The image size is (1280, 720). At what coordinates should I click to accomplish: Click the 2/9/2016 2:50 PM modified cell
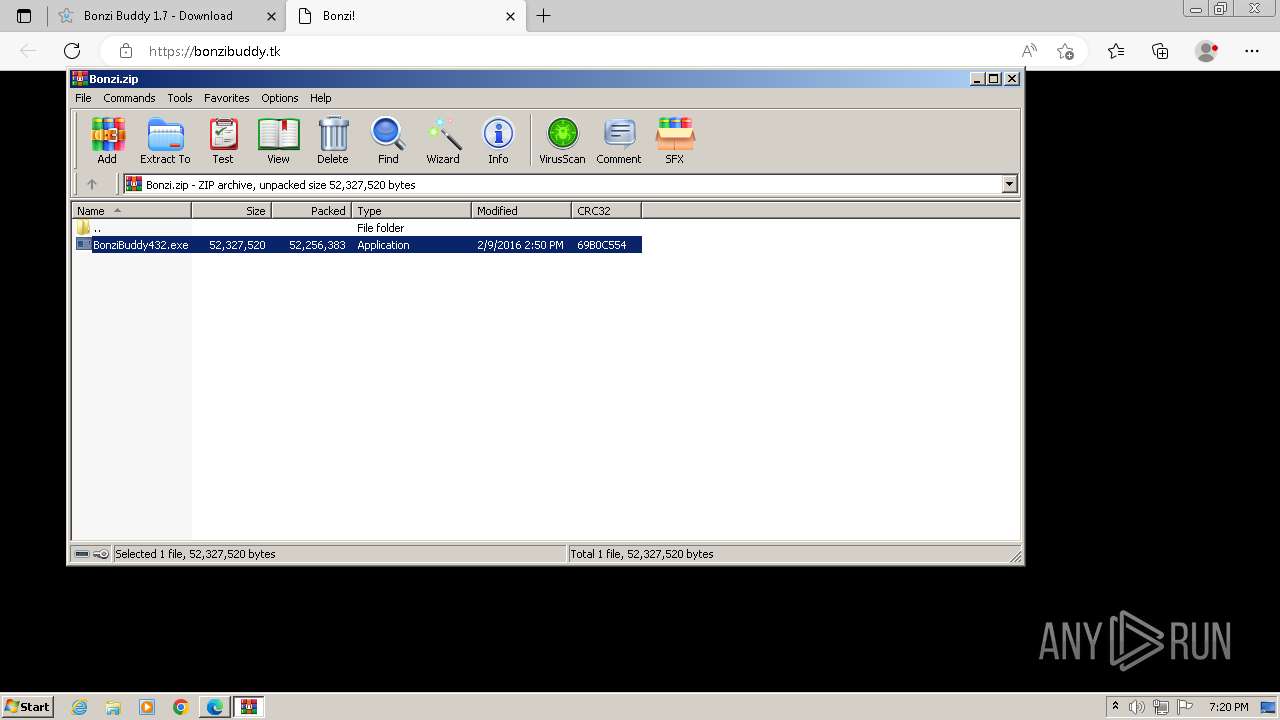(x=520, y=245)
